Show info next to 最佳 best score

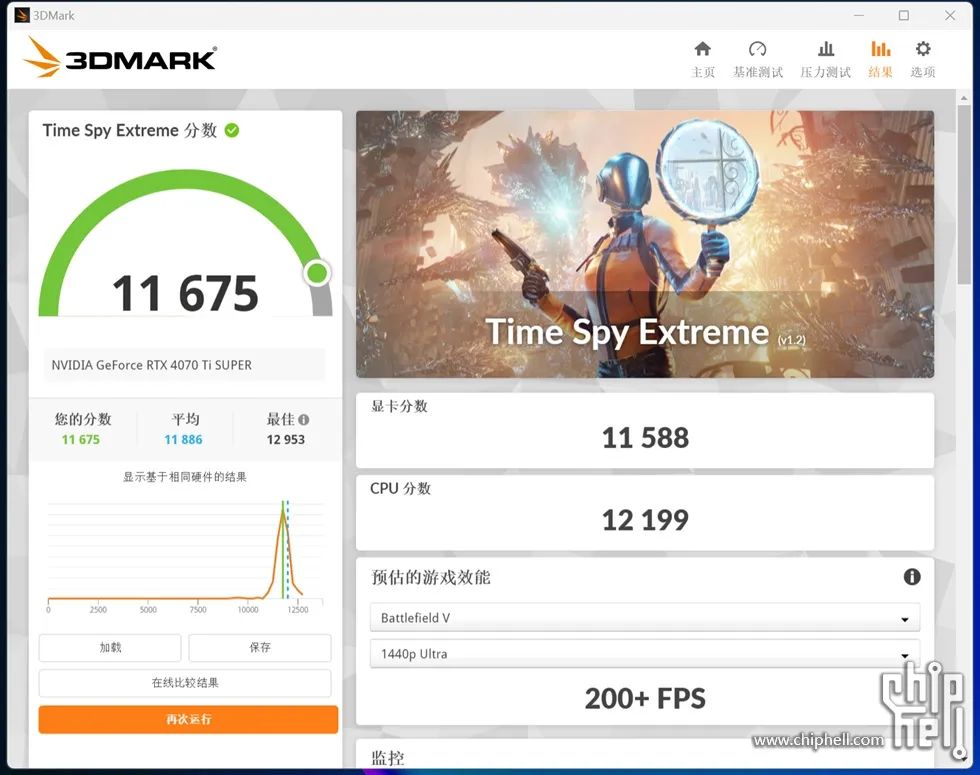pyautogui.click(x=304, y=419)
